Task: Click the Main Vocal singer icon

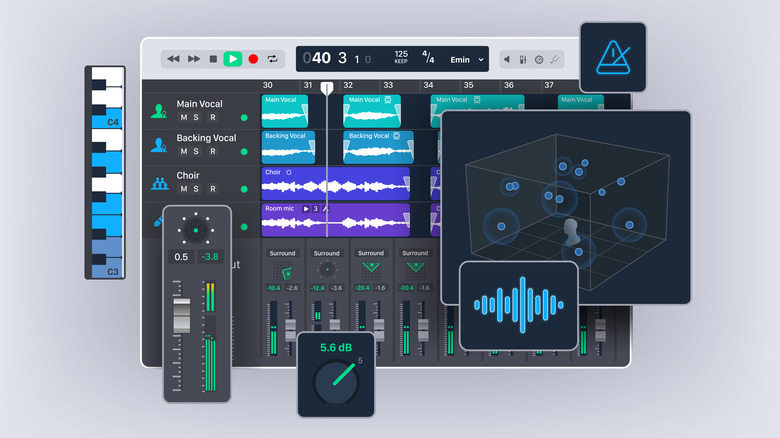Action: click(x=158, y=111)
